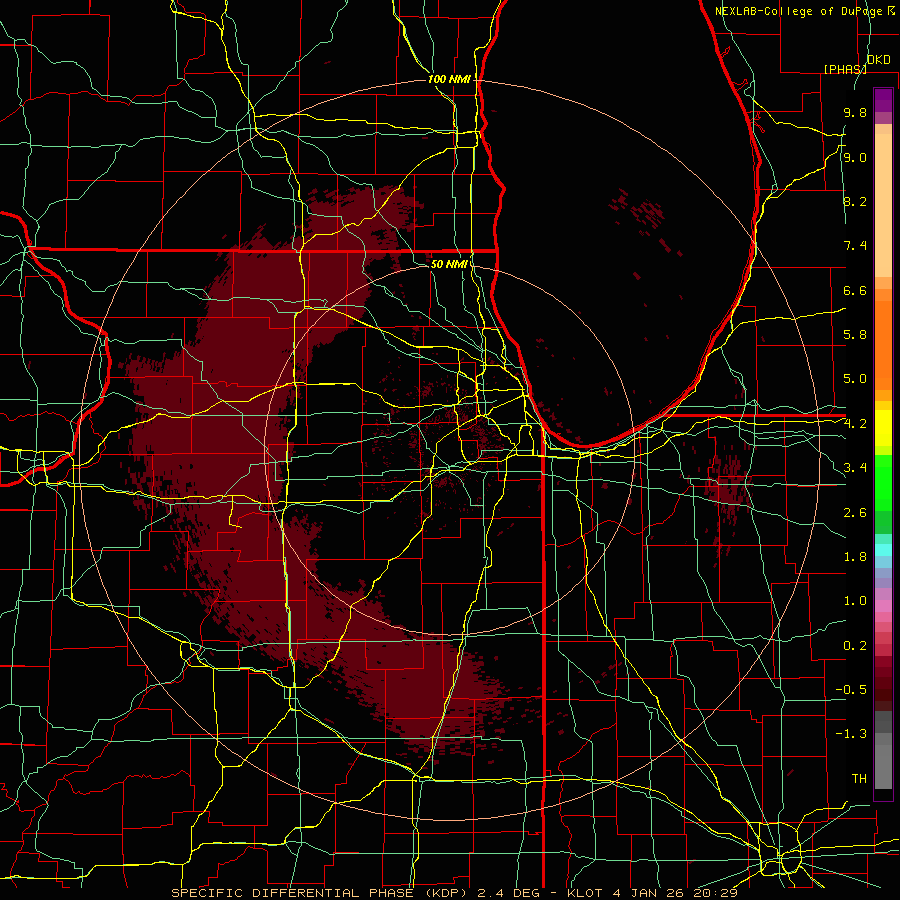This screenshot has height=900, width=900.
Task: Select the orange segment of the color bar
Action: click(883, 344)
